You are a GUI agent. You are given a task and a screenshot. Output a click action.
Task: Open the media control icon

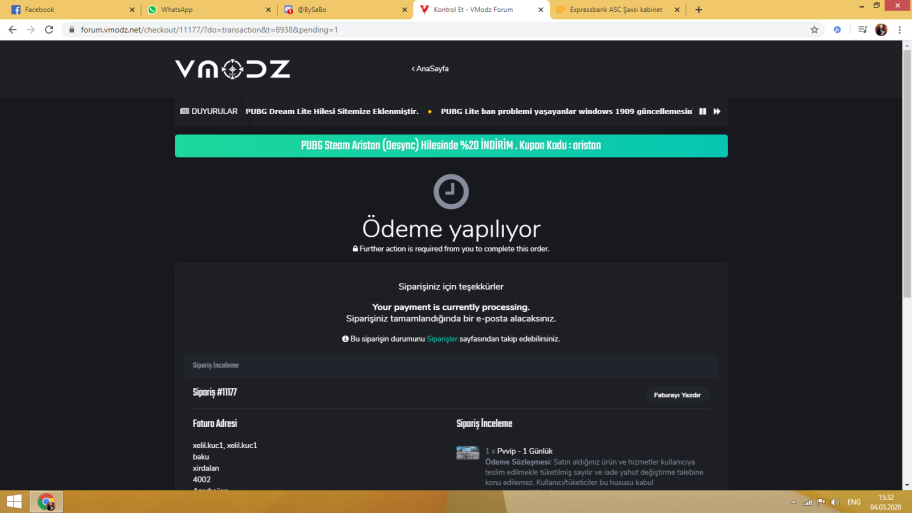click(863, 30)
